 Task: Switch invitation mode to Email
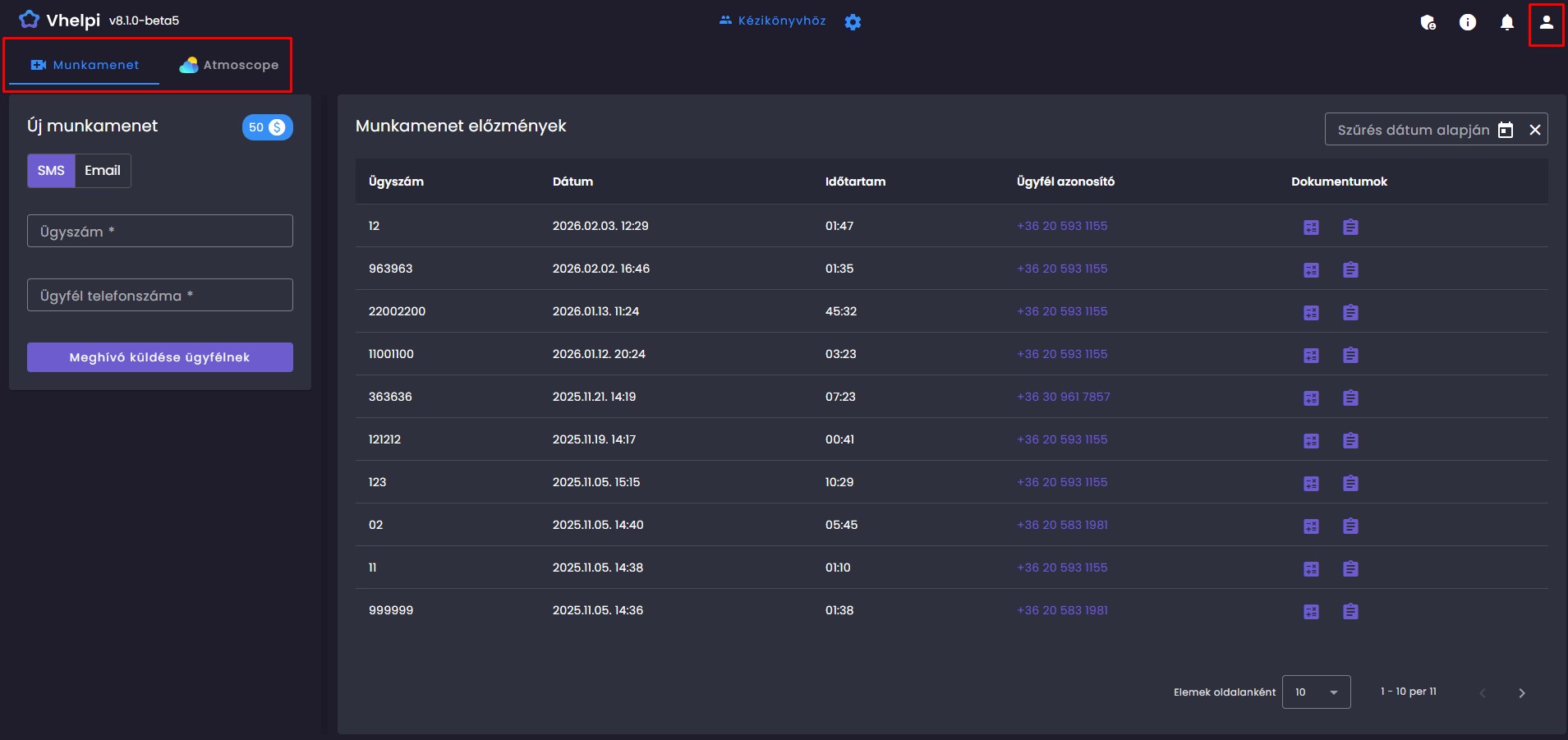point(103,171)
